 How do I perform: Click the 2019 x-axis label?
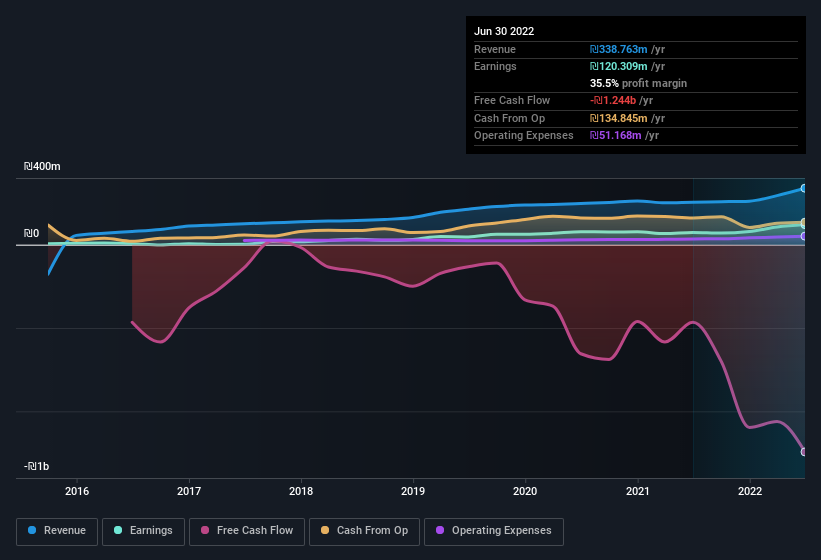413,491
